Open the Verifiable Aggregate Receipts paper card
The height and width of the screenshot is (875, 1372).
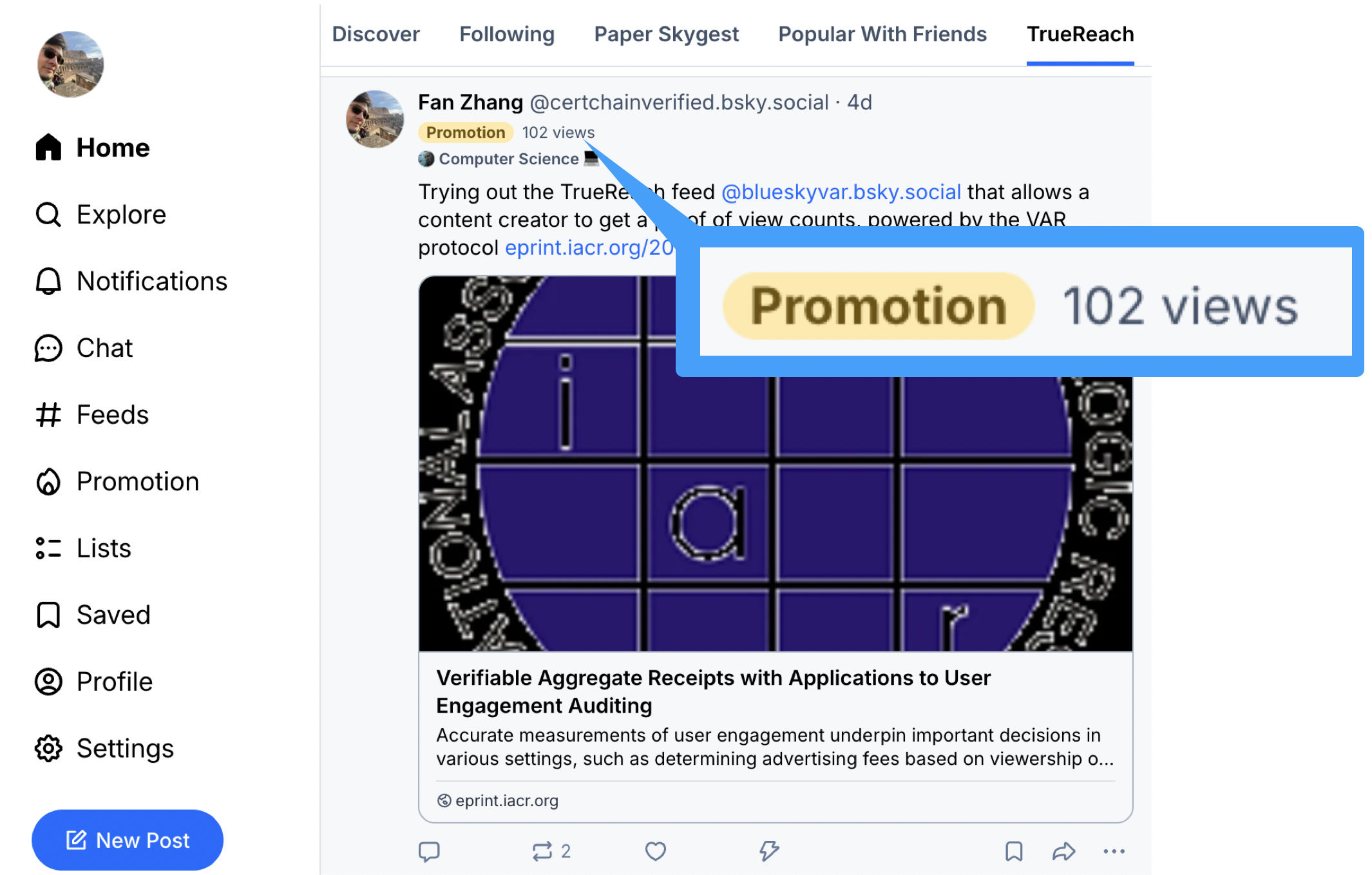[713, 691]
